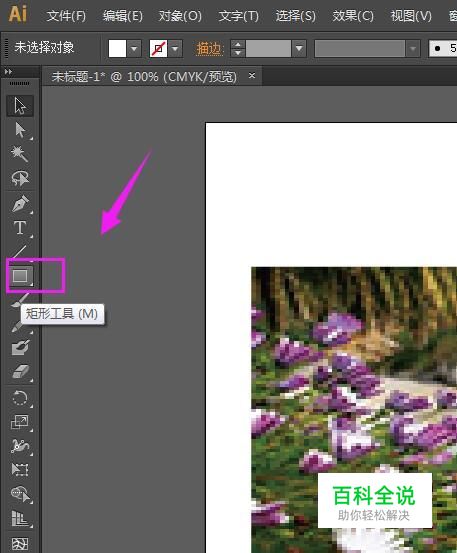Image resolution: width=457 pixels, height=553 pixels.
Task: Expand the tools panel with double arrows
Action: tap(8, 72)
